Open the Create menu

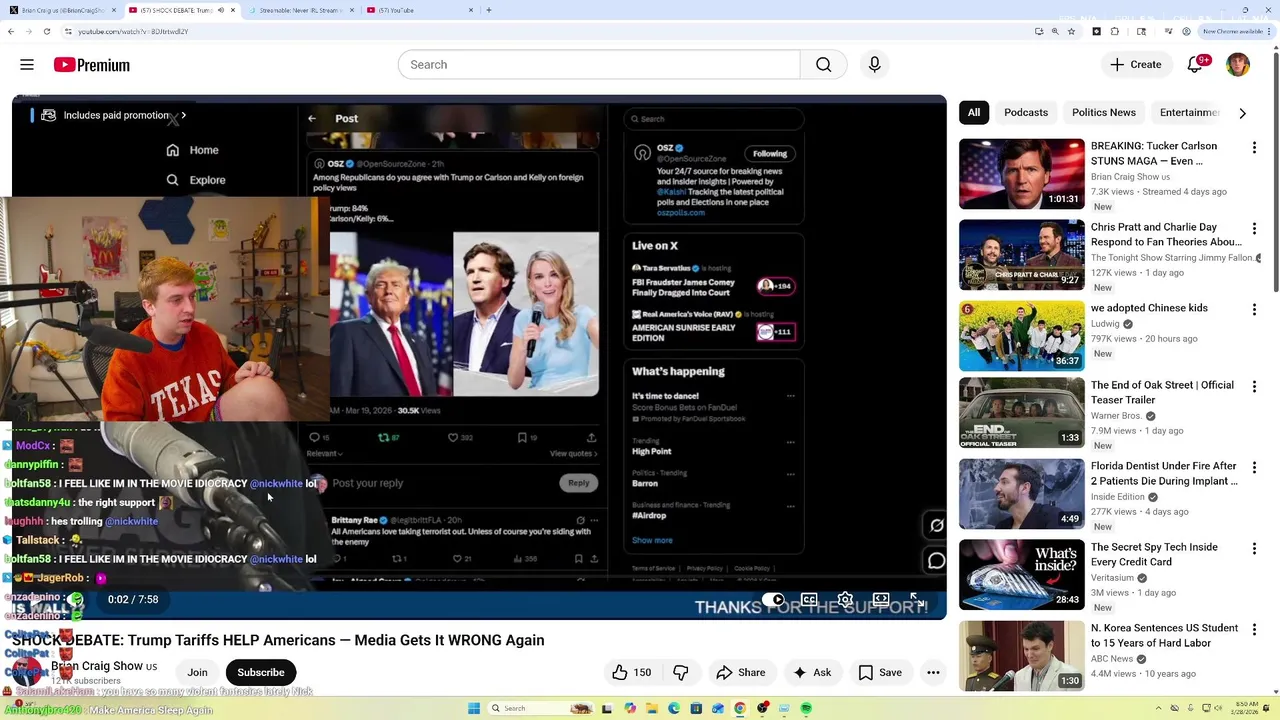click(x=1136, y=65)
